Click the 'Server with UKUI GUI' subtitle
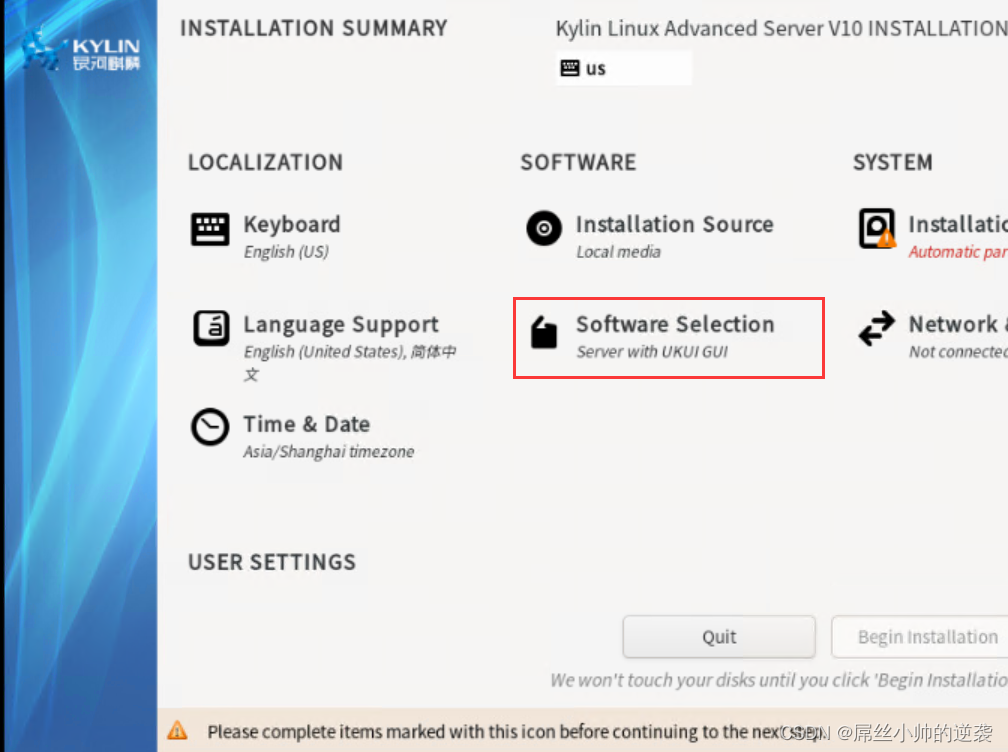Screen dimensions: 1008x752 (x=652, y=352)
